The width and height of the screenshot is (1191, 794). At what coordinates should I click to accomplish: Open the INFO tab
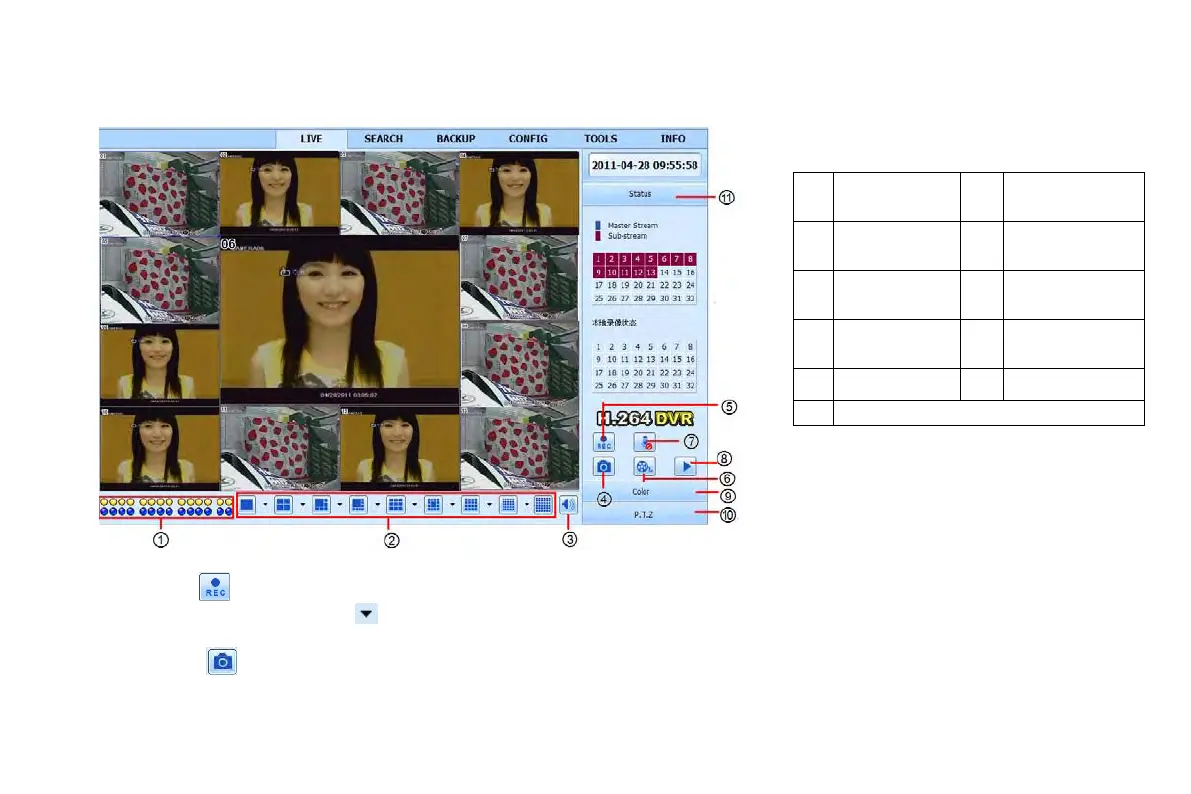click(x=673, y=139)
